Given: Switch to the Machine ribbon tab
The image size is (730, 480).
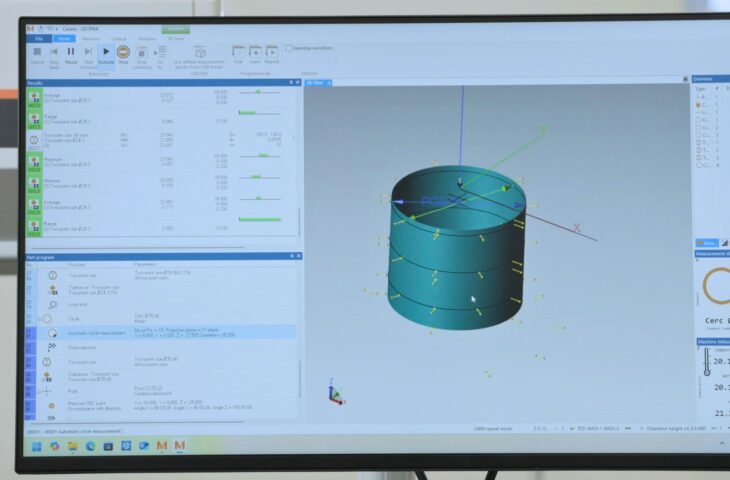Looking at the screenshot, I should [x=90, y=39].
